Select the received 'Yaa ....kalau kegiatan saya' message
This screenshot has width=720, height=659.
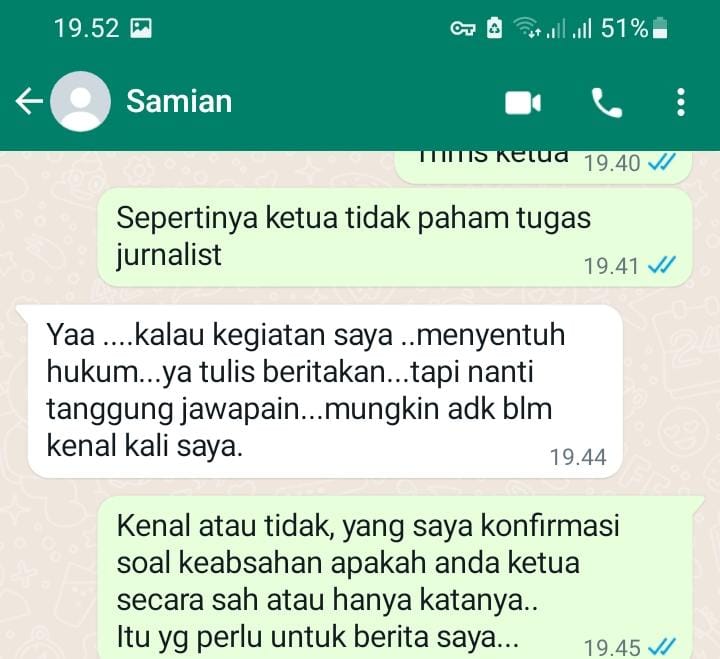coord(325,391)
